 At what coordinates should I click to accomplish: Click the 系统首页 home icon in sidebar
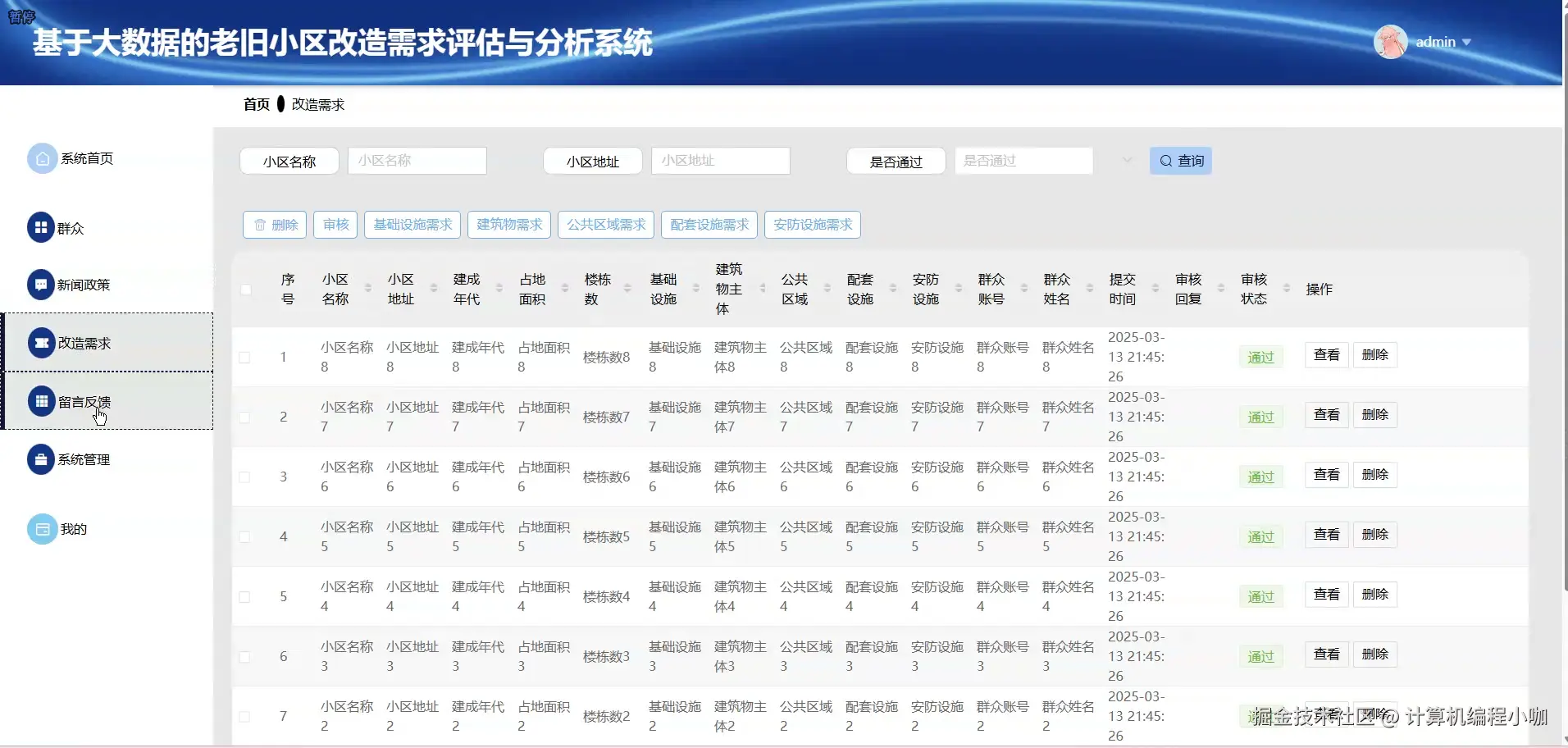[43, 158]
